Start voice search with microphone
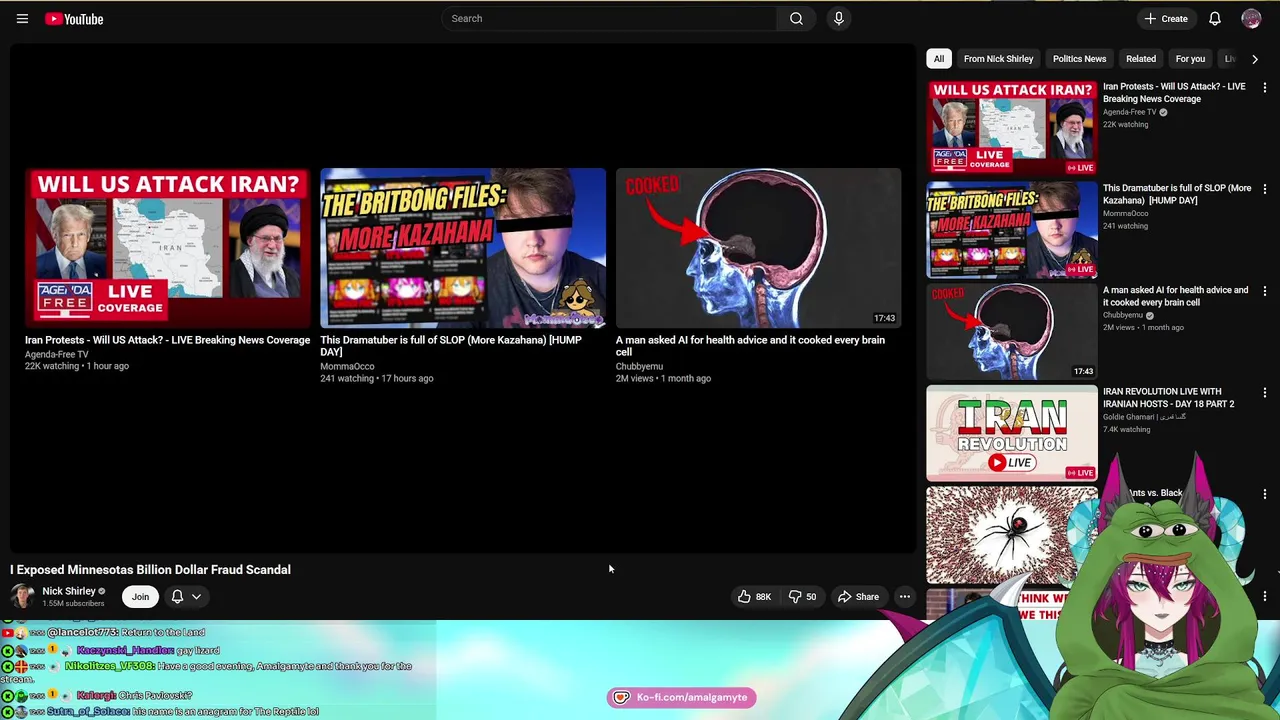 pos(839,18)
